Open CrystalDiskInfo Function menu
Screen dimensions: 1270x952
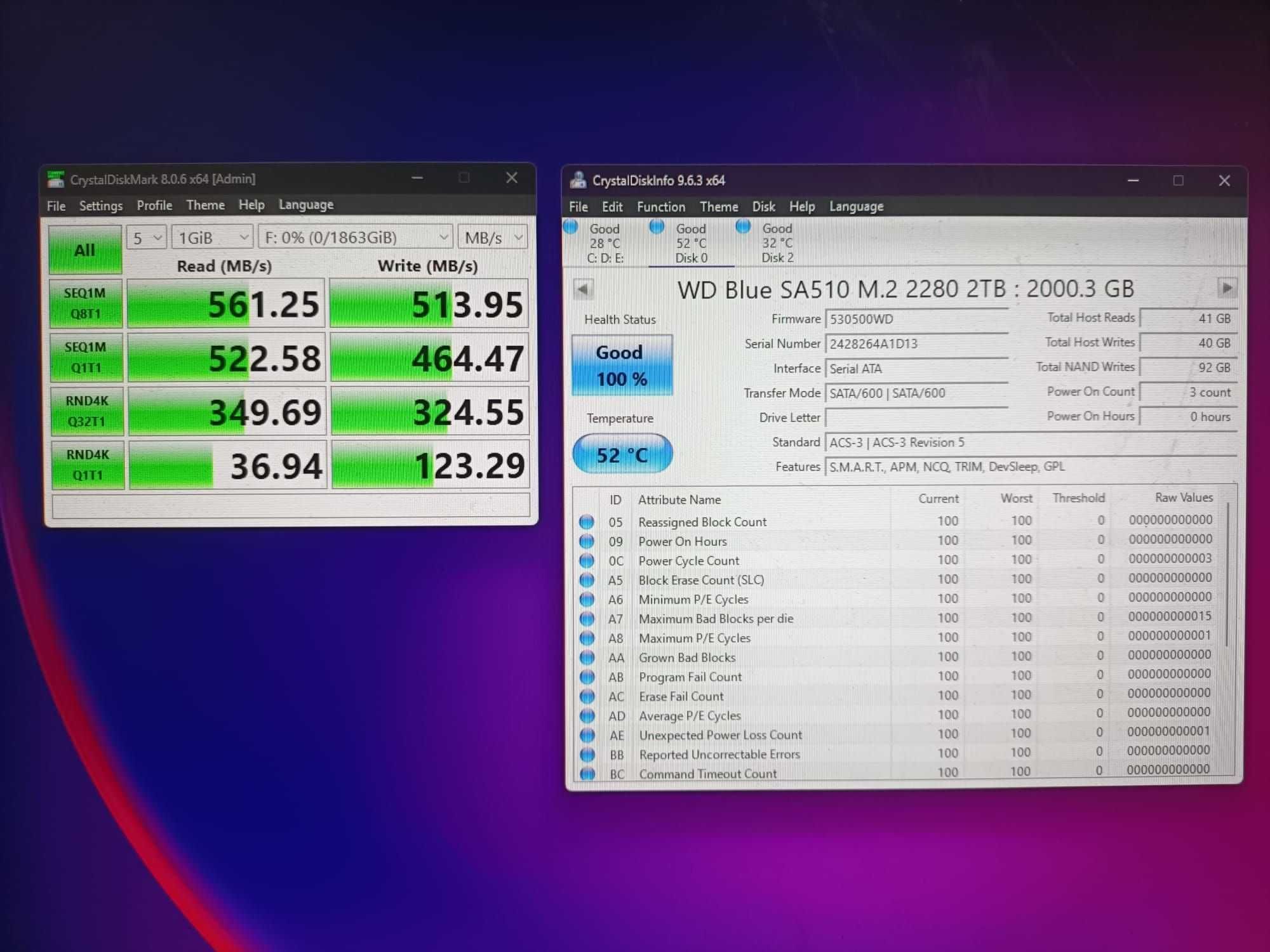click(661, 207)
